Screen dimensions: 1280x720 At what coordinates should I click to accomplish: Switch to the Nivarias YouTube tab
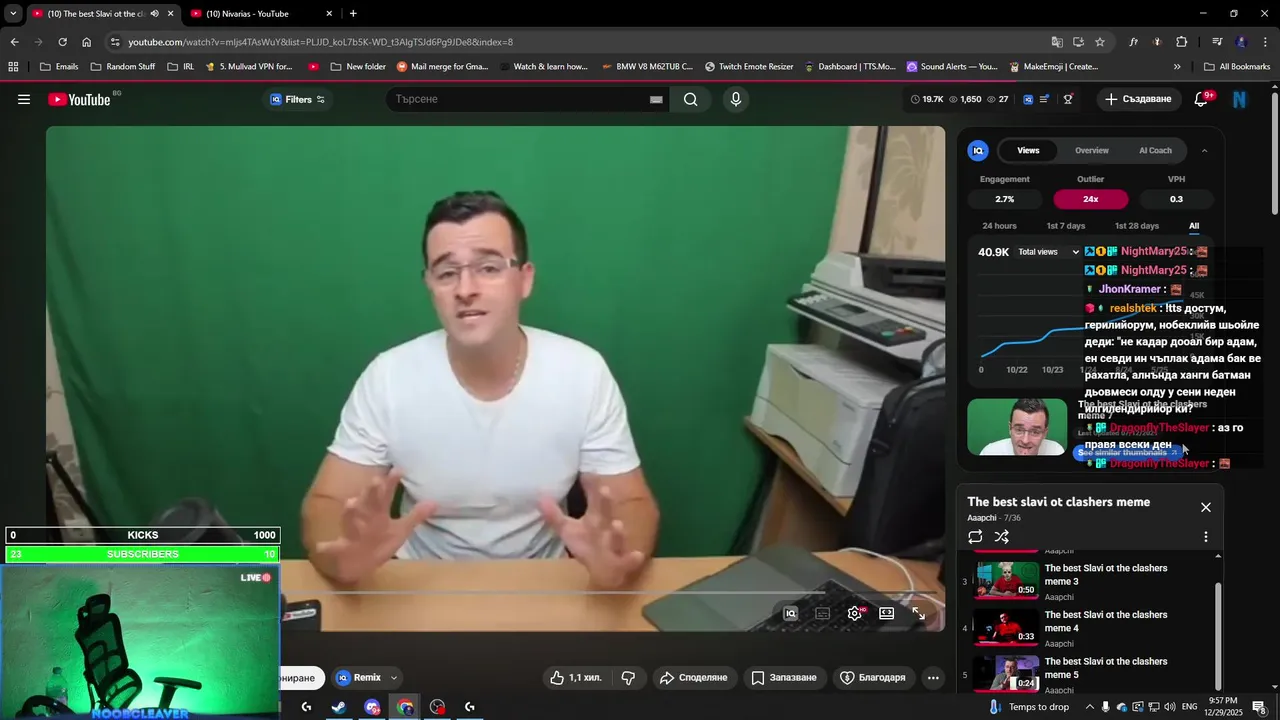[259, 14]
